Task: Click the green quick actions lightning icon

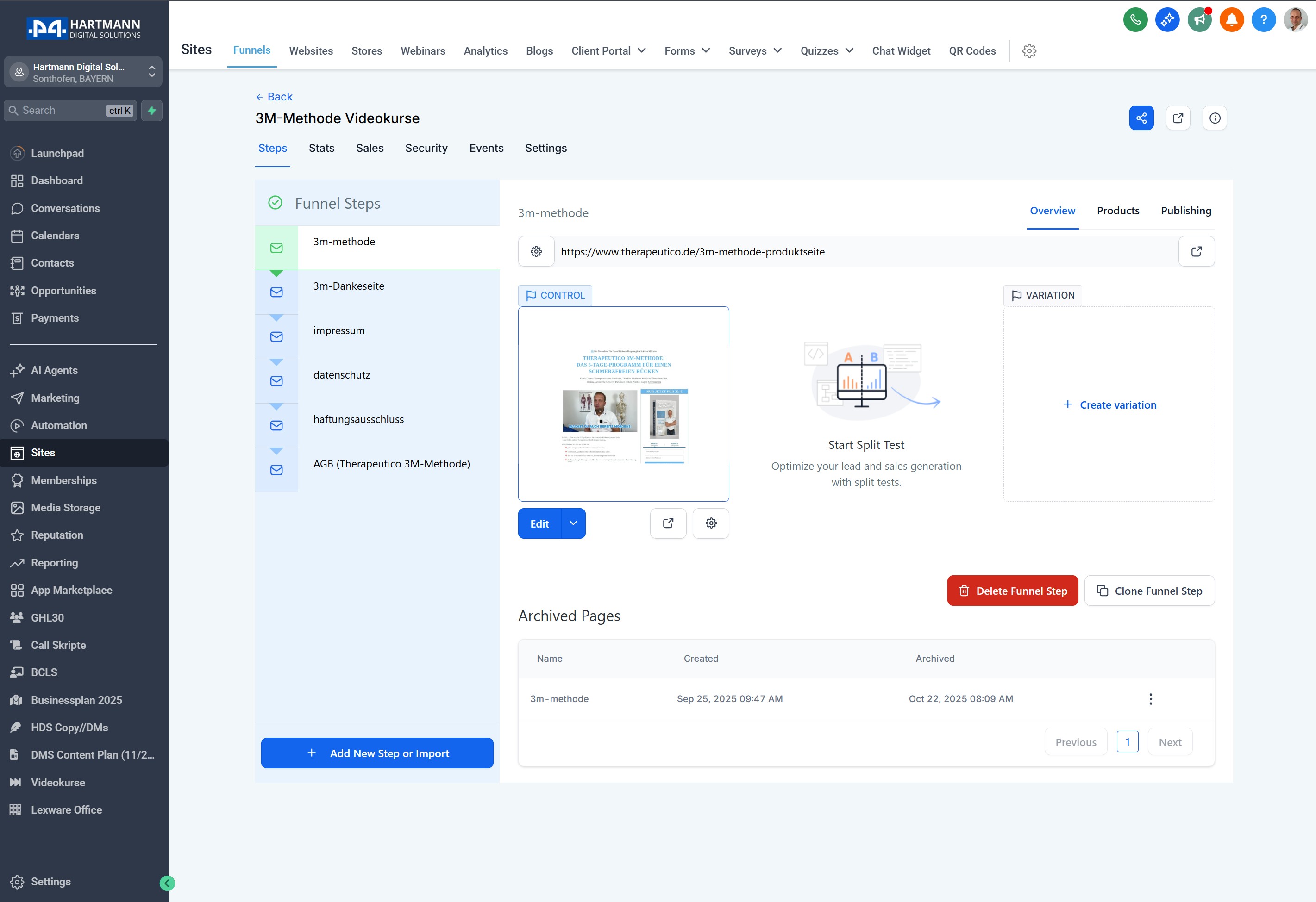Action: coord(152,110)
